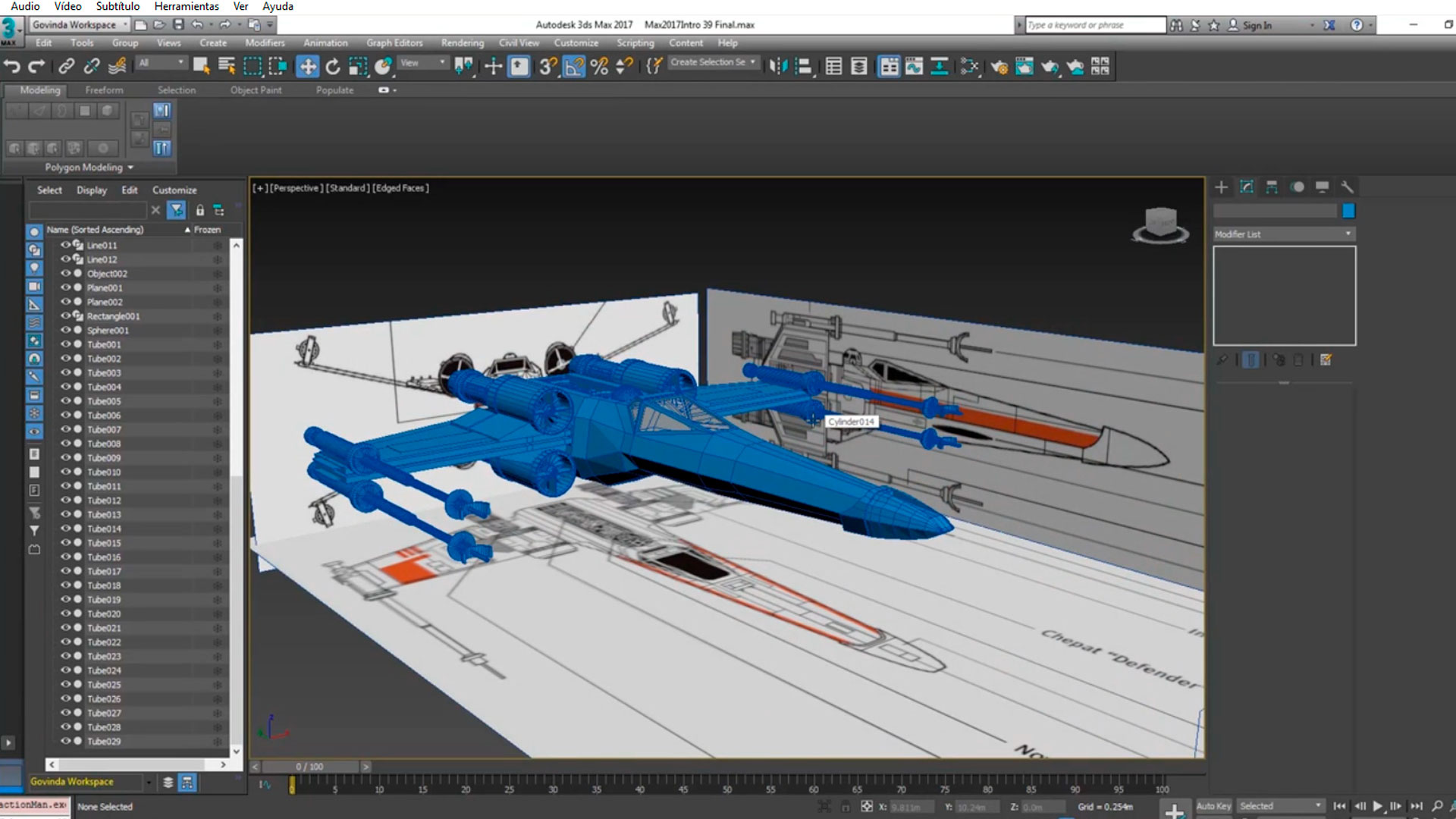Click the Select Object tool
Image resolution: width=1456 pixels, height=819 pixels.
201,67
